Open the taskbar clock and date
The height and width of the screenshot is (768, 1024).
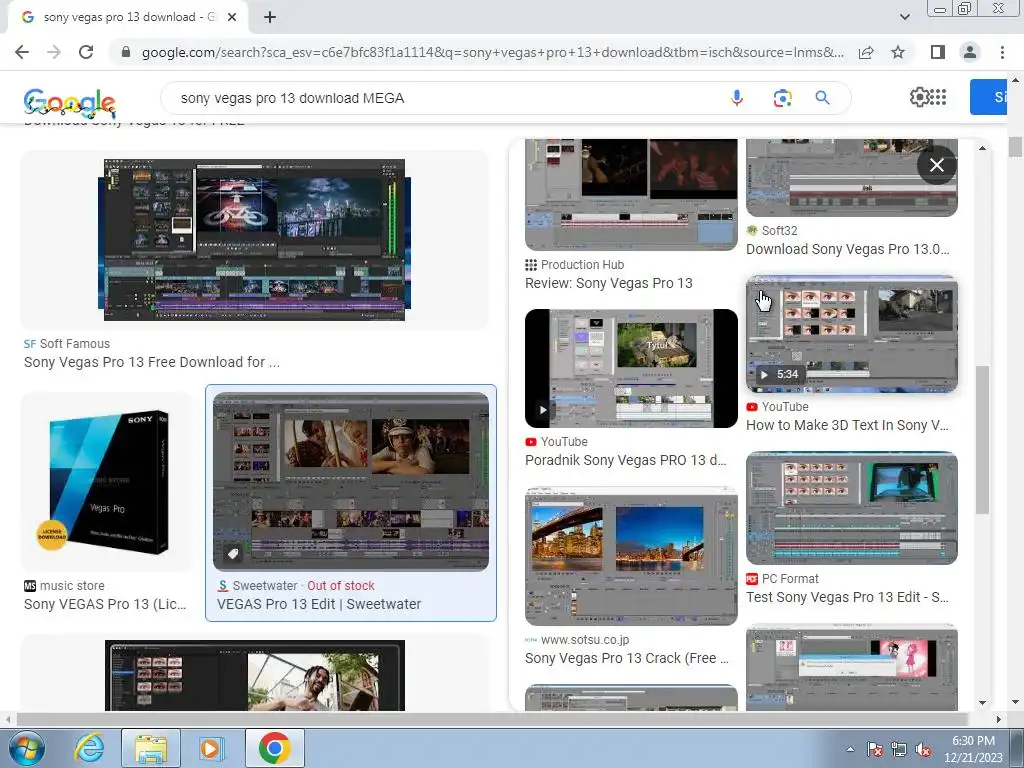click(x=973, y=749)
